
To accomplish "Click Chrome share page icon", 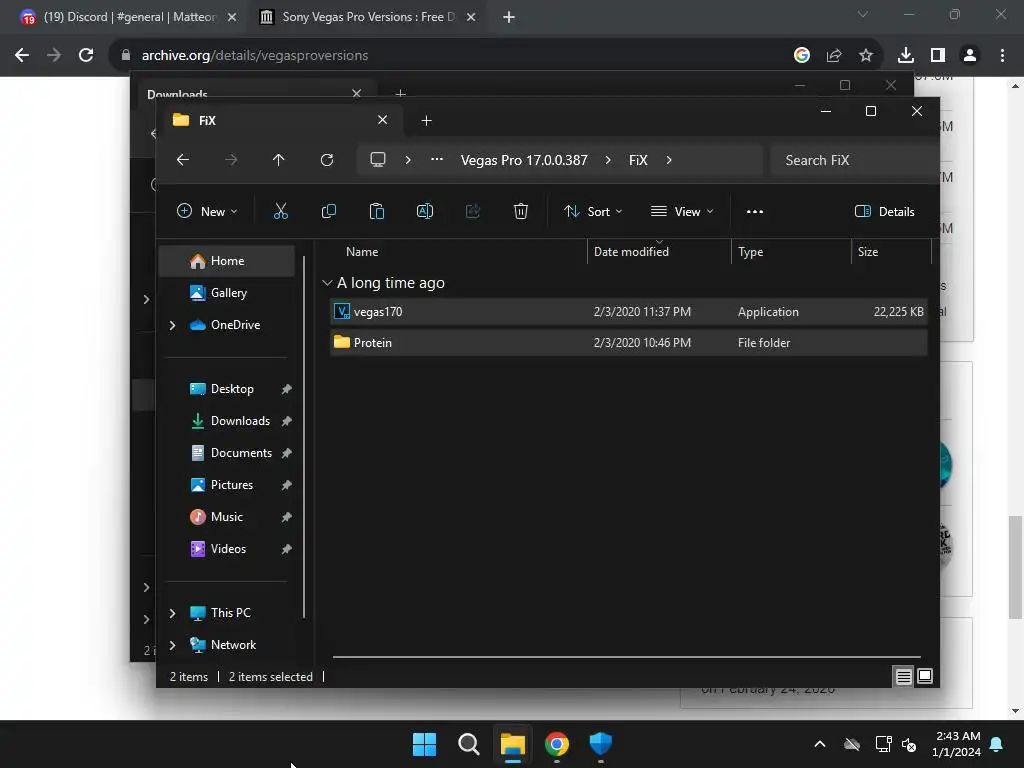I will [x=834, y=56].
